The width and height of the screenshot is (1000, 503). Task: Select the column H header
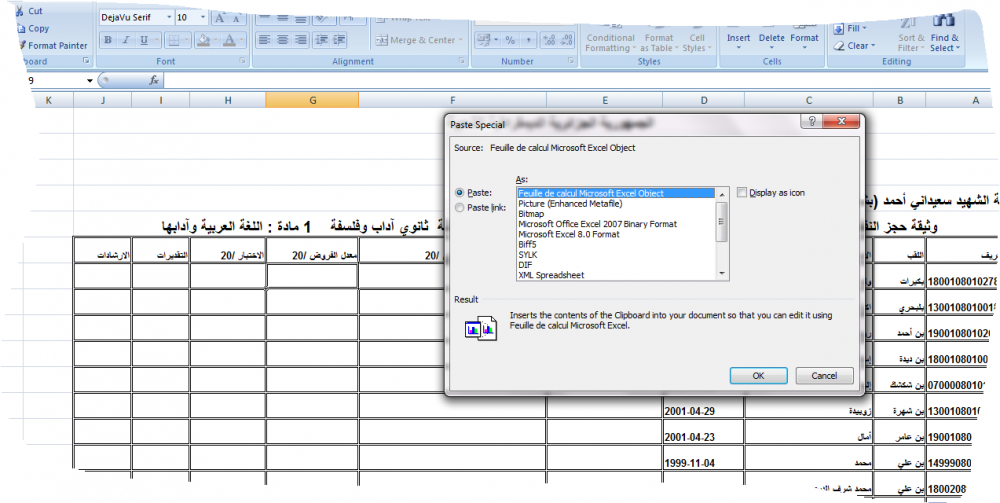tap(228, 100)
